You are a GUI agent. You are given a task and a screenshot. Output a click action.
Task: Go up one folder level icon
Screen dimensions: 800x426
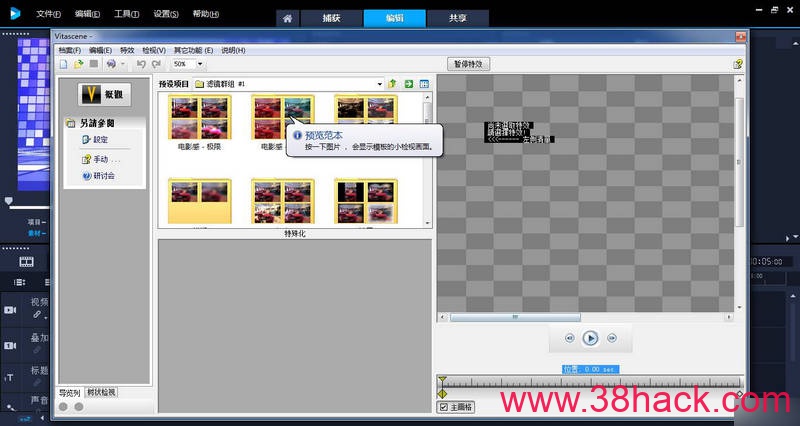[x=392, y=84]
